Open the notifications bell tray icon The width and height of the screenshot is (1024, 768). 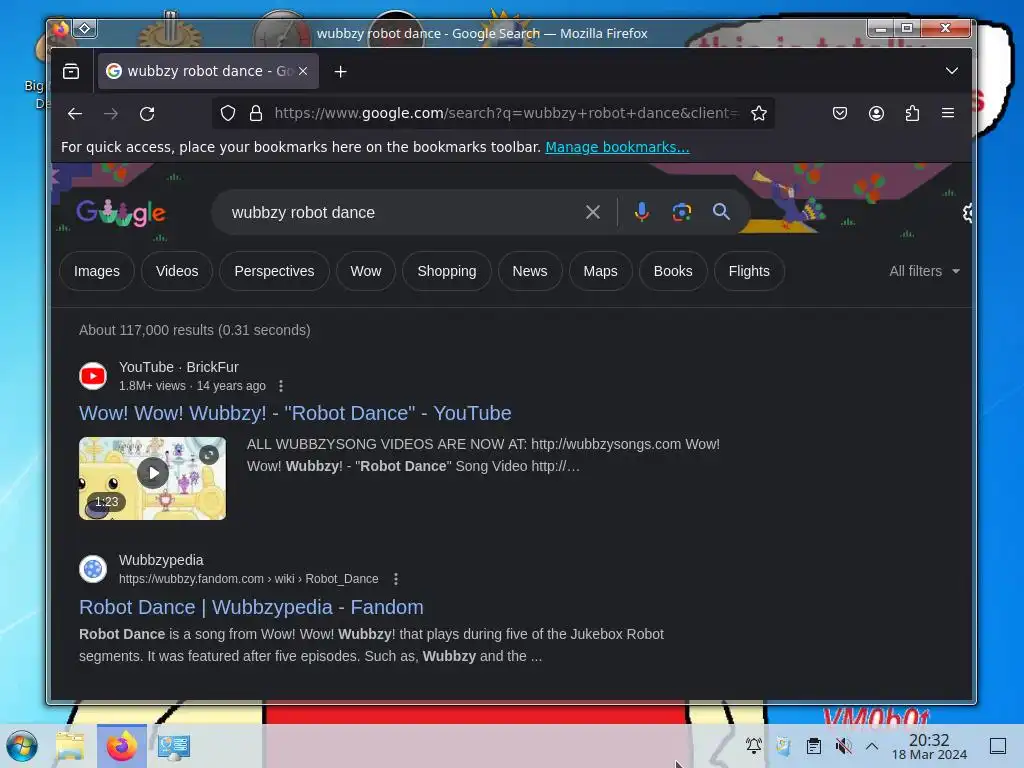(754, 746)
